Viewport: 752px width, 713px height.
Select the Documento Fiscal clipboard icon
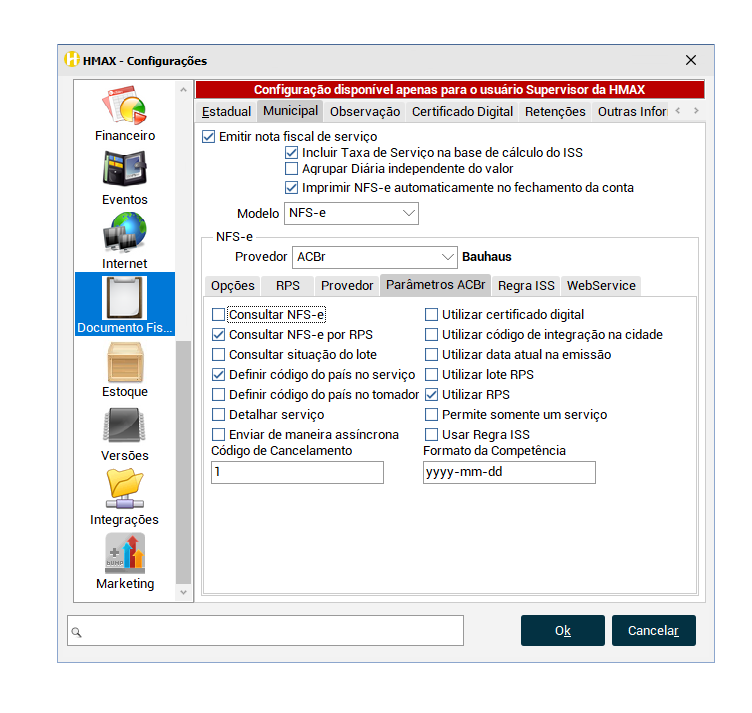(125, 298)
